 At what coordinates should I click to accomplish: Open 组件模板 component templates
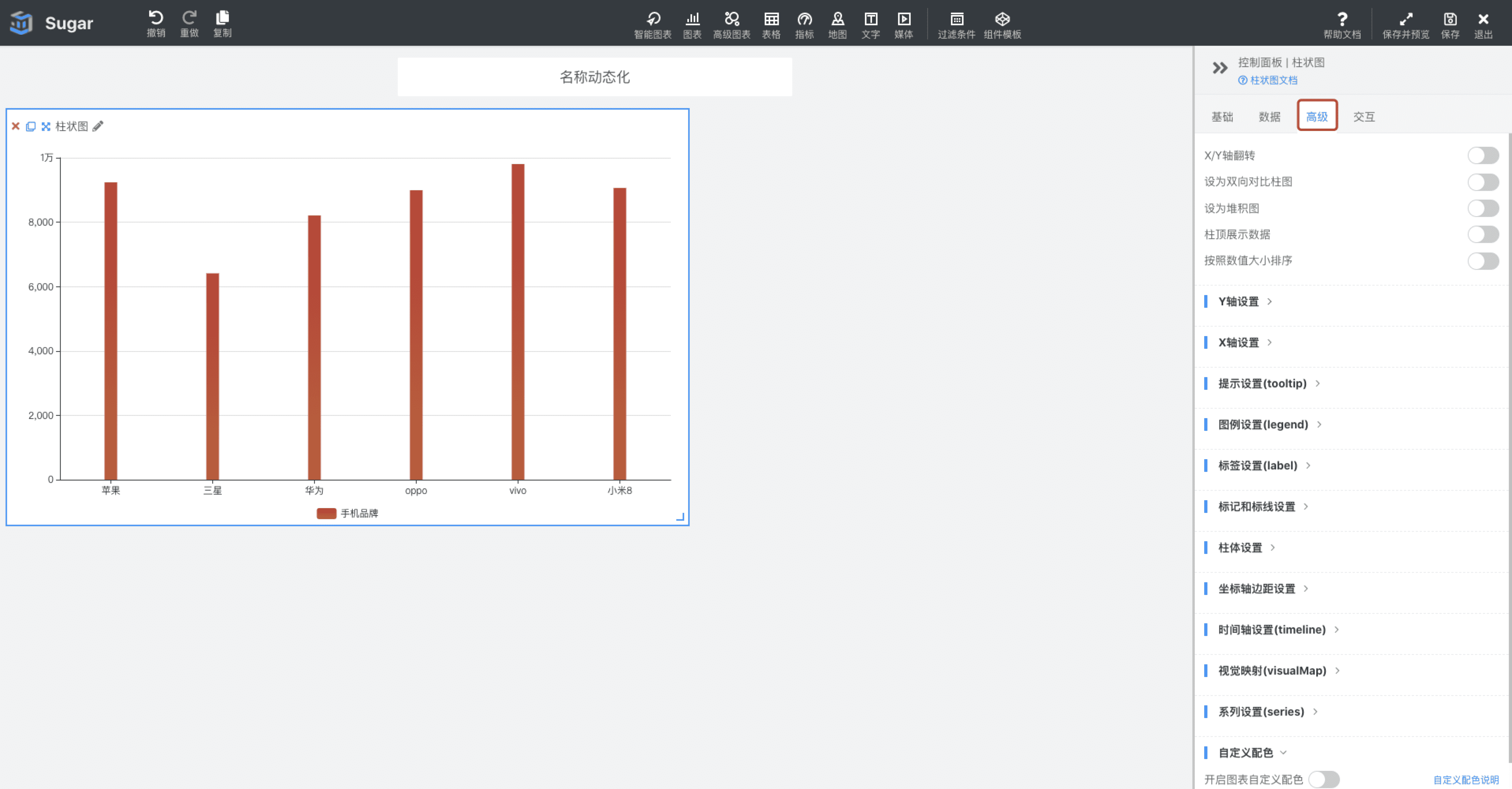pos(1003,25)
